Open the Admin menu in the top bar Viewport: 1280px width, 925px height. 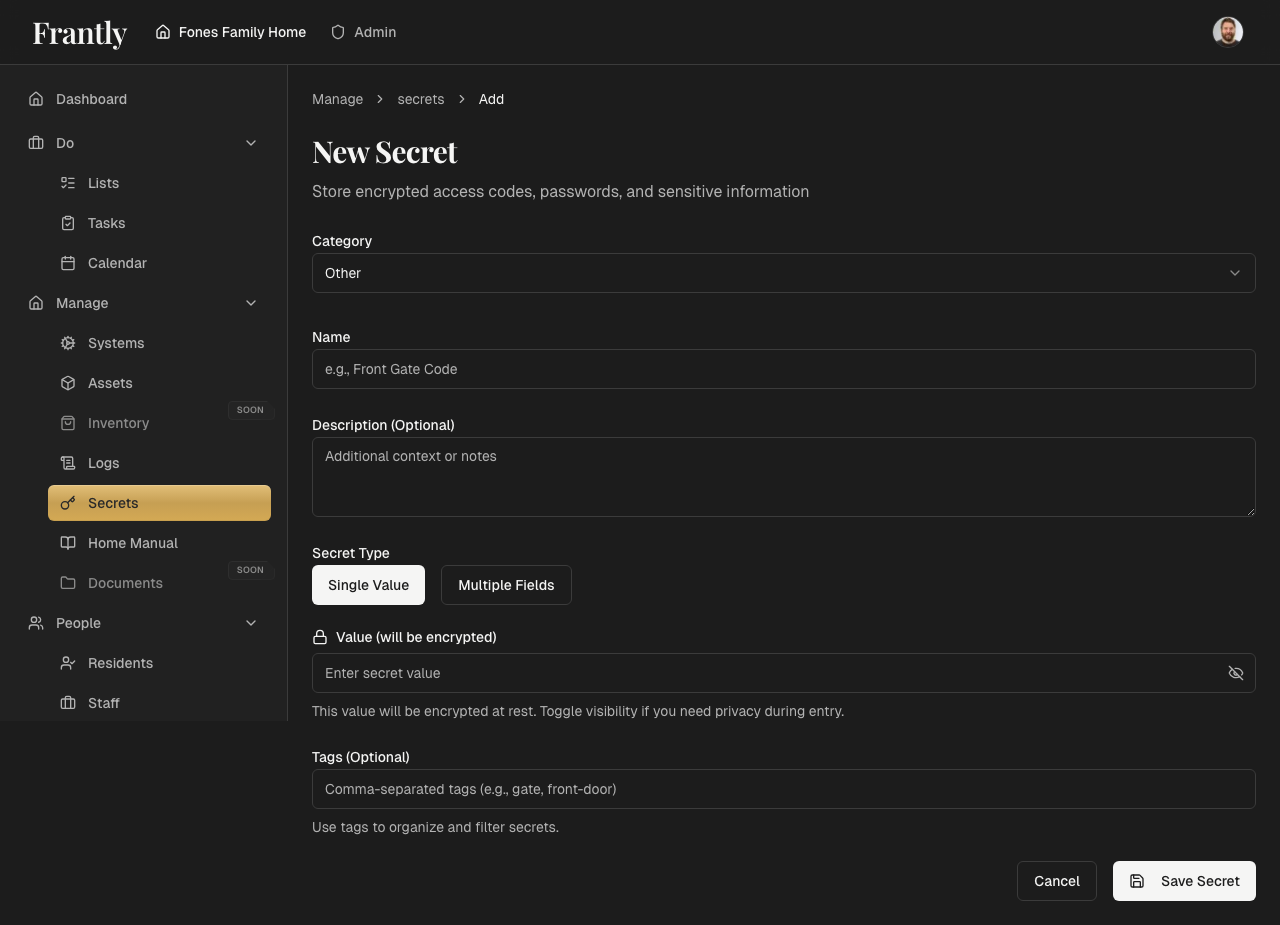pyautogui.click(x=363, y=31)
